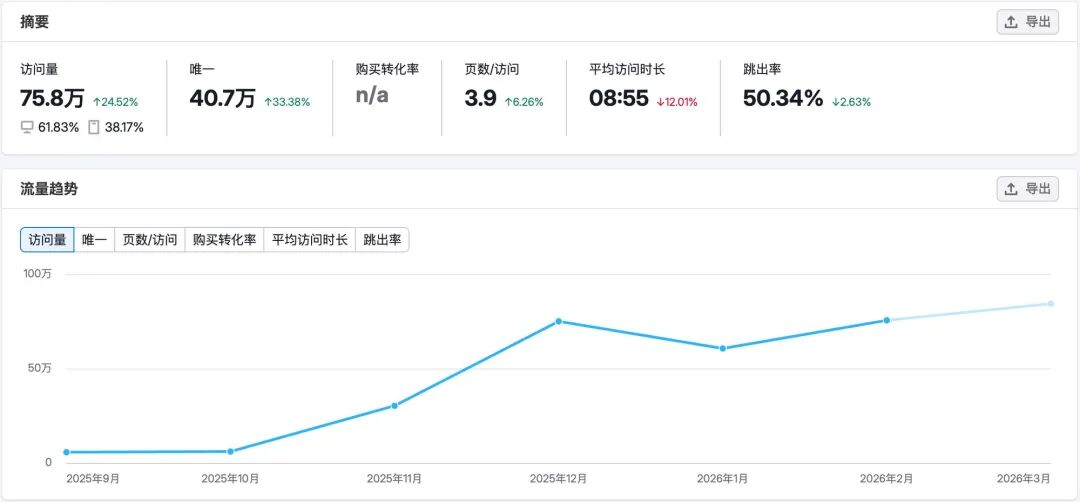
Task: Click the red down arrow at 12.01%
Action: (x=660, y=102)
